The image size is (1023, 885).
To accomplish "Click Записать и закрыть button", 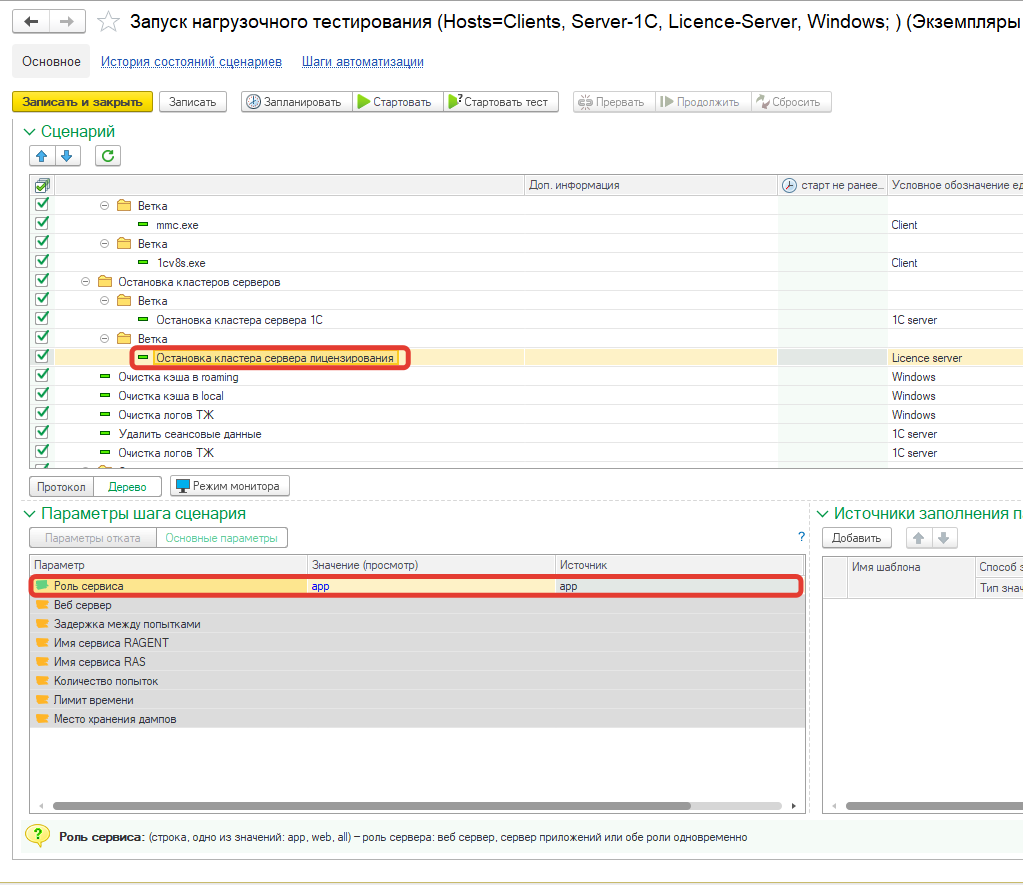I will pos(82,102).
